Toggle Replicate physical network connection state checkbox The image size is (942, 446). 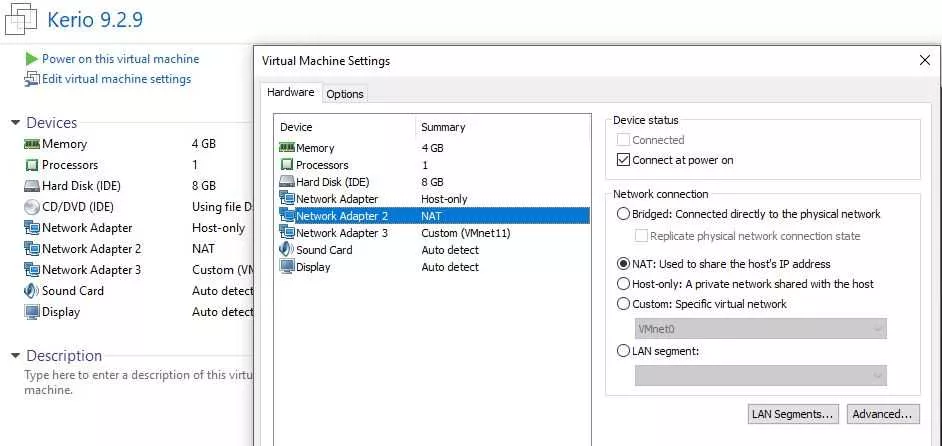coord(641,236)
